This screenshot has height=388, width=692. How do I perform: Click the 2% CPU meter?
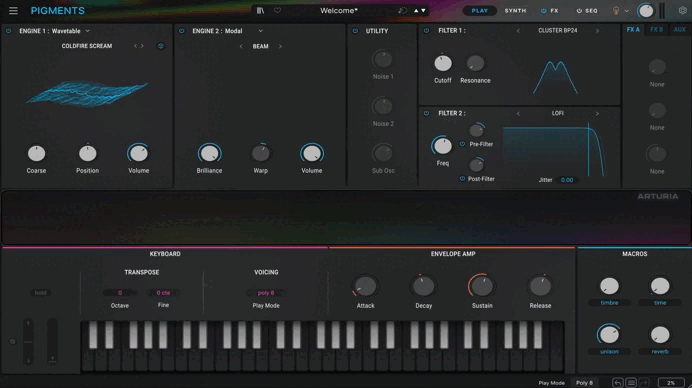point(671,383)
